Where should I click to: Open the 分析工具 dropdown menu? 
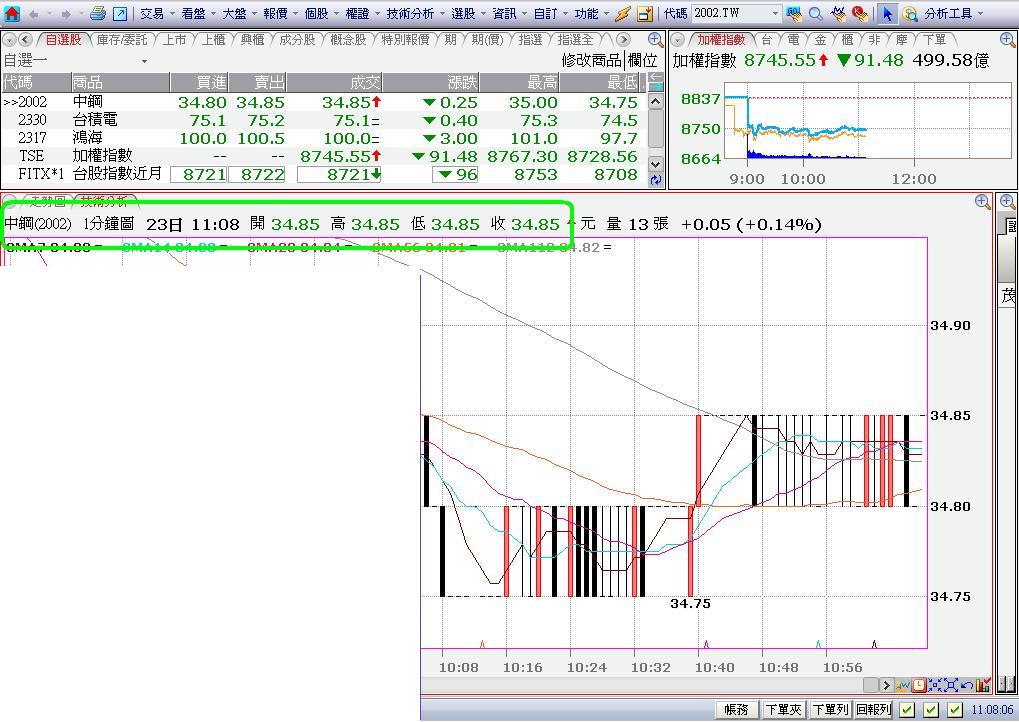[953, 13]
